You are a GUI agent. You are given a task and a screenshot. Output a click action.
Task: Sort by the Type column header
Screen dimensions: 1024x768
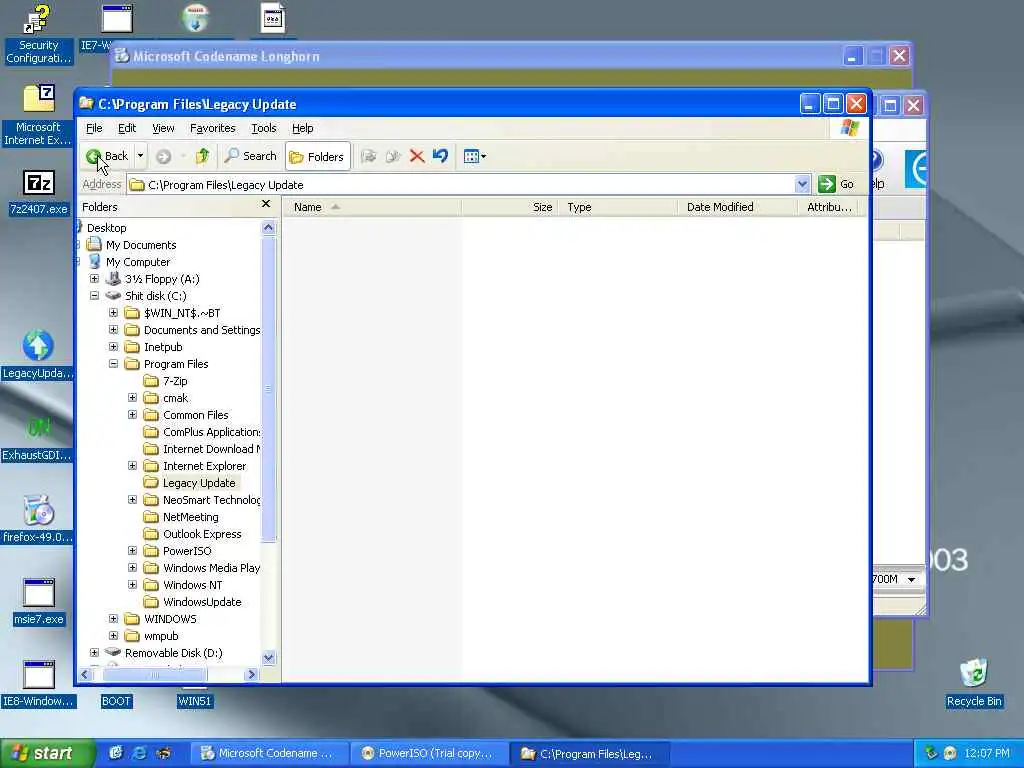point(617,207)
